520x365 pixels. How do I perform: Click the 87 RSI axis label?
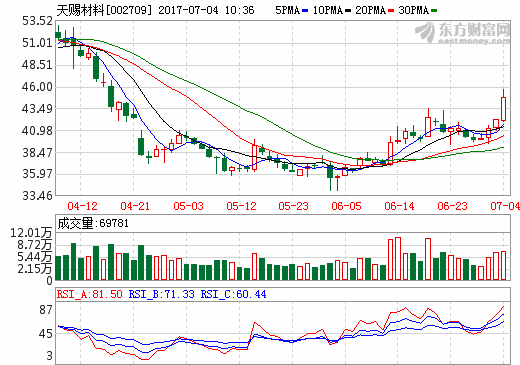[46, 310]
